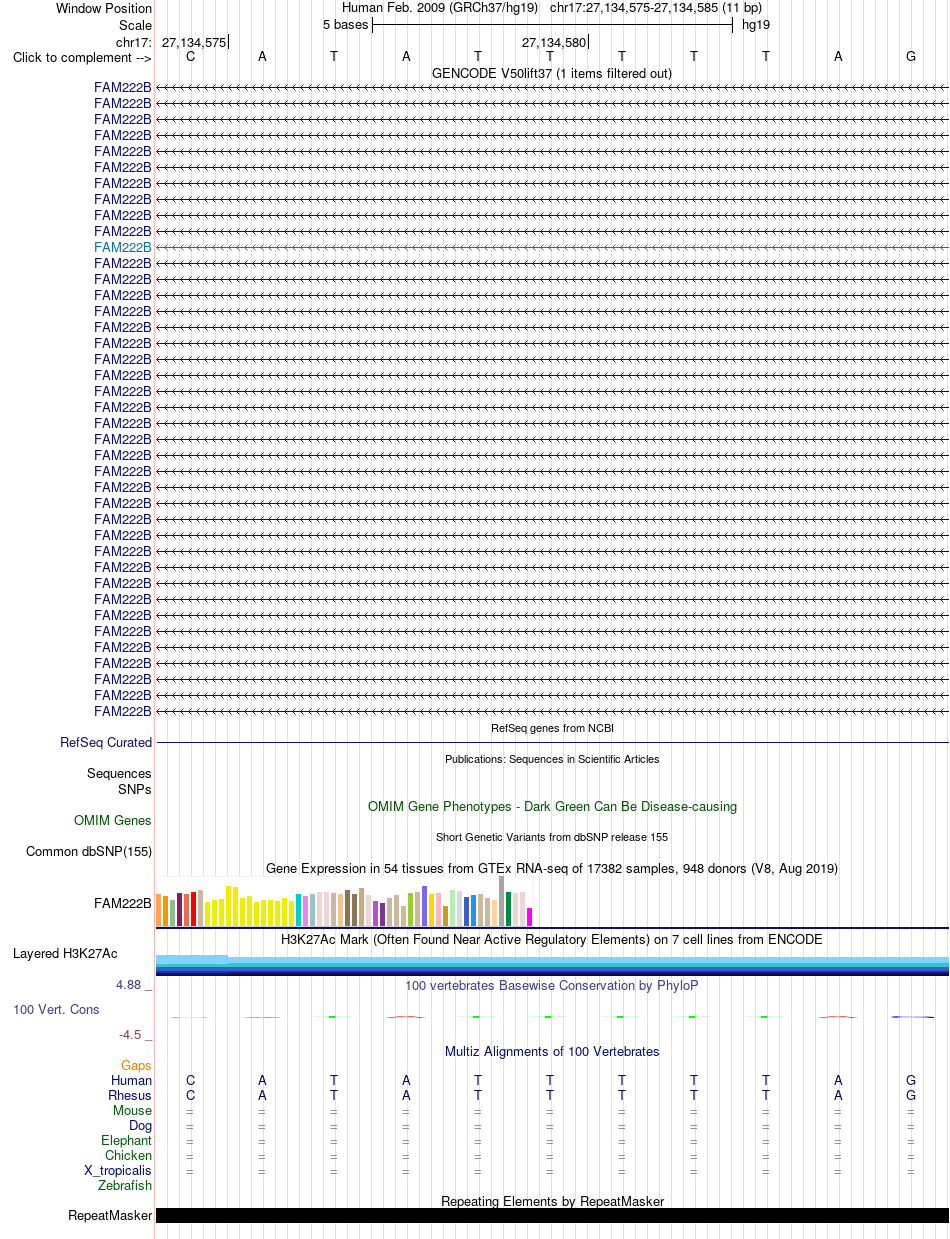Click the '5 bases' scale bar label
Viewport: 950px width, 1239px height.
click(x=346, y=25)
